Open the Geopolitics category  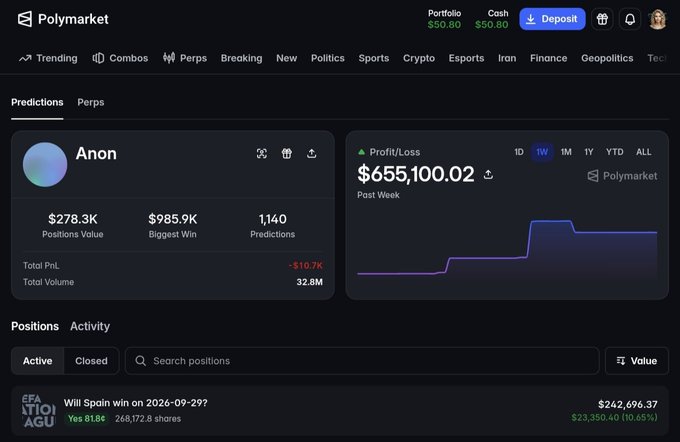[x=607, y=58]
